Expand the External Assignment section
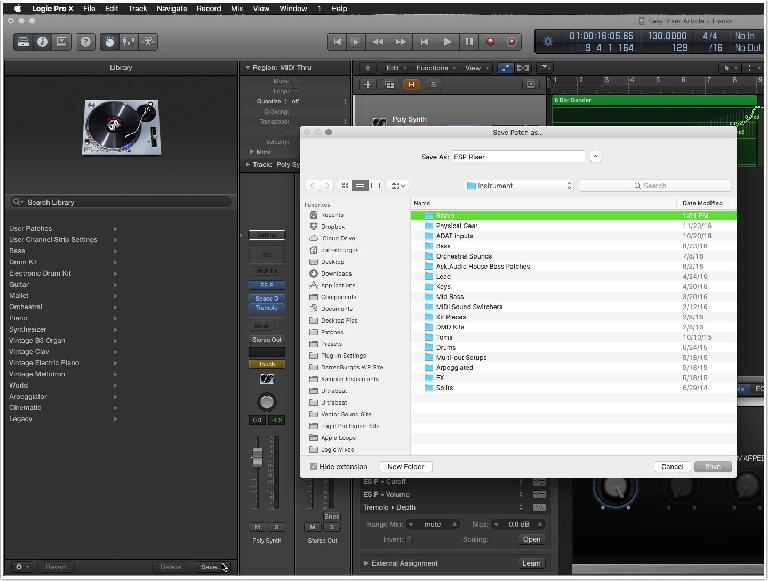Screen dimensions: 768x581 point(365,563)
